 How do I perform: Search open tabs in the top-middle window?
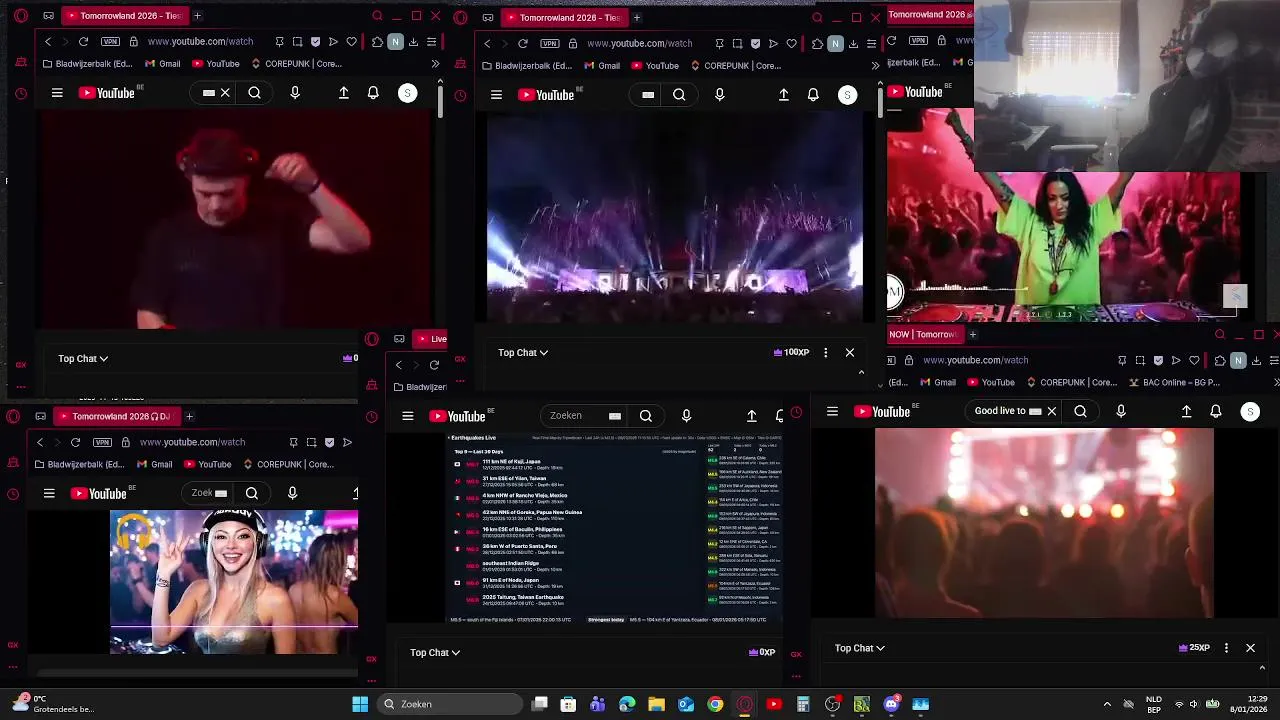point(817,17)
